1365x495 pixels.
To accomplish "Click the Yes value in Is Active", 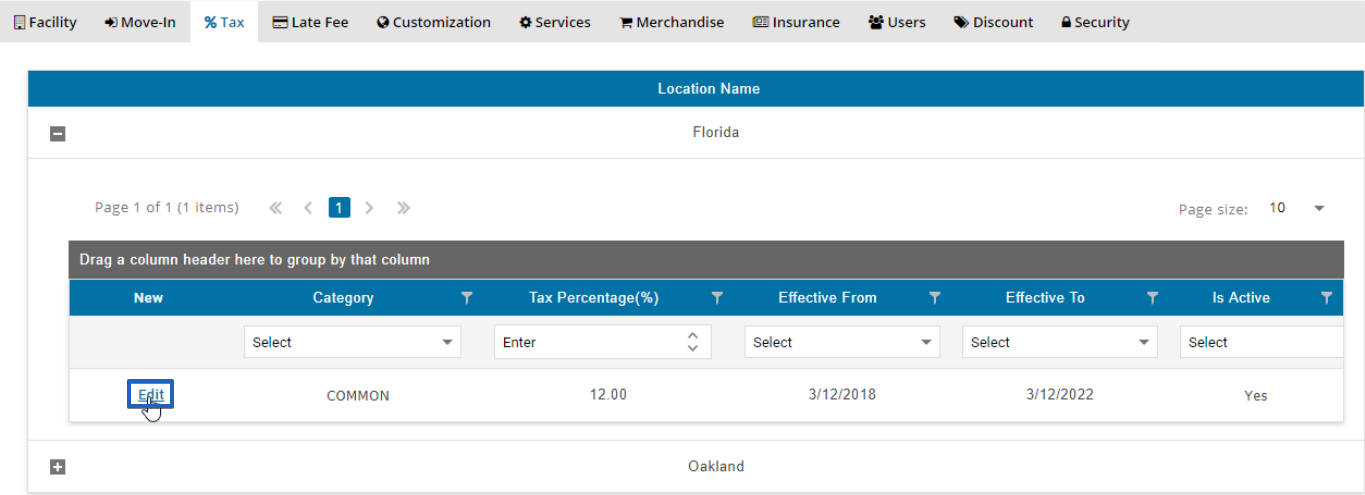I will (x=1256, y=396).
